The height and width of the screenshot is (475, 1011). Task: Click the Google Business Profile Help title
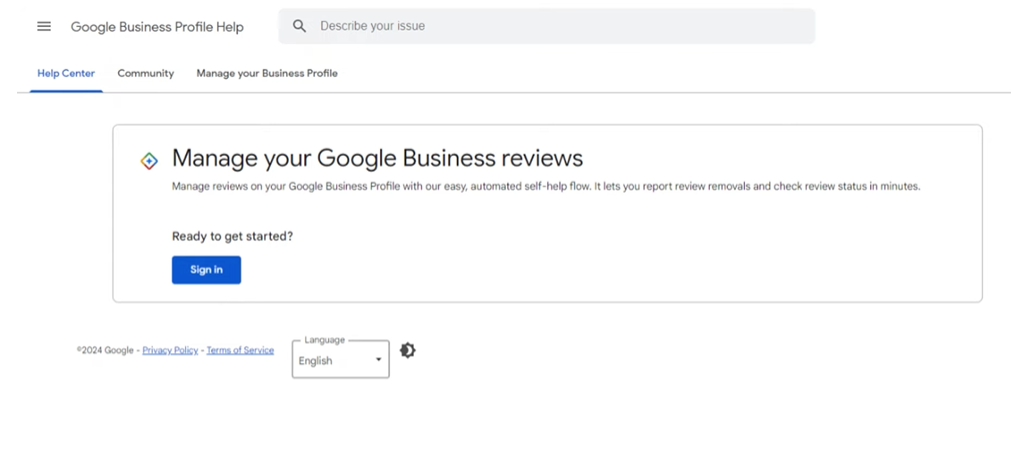point(157,27)
